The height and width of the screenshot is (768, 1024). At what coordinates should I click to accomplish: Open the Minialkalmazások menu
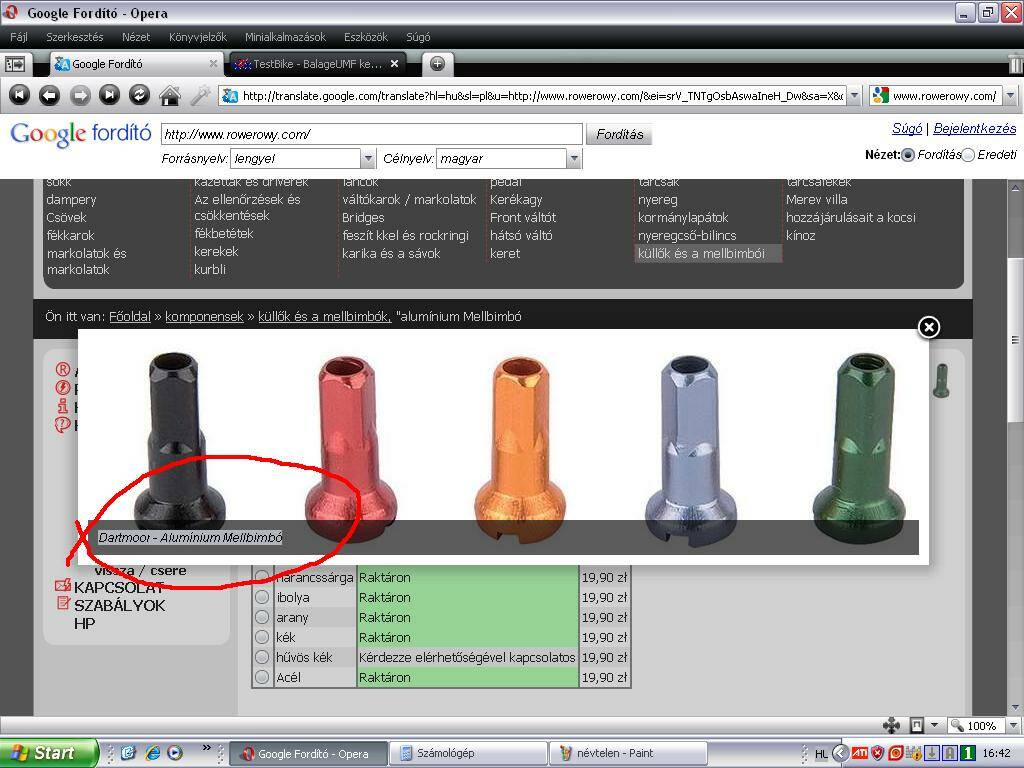[285, 37]
